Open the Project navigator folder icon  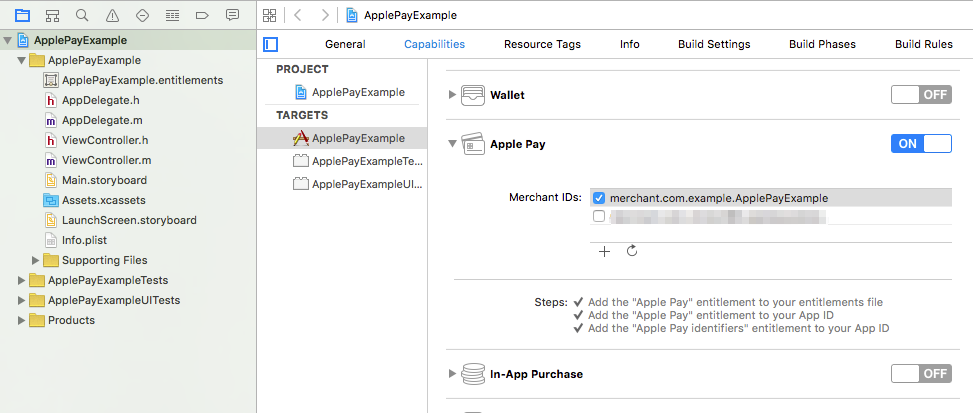[x=22, y=15]
